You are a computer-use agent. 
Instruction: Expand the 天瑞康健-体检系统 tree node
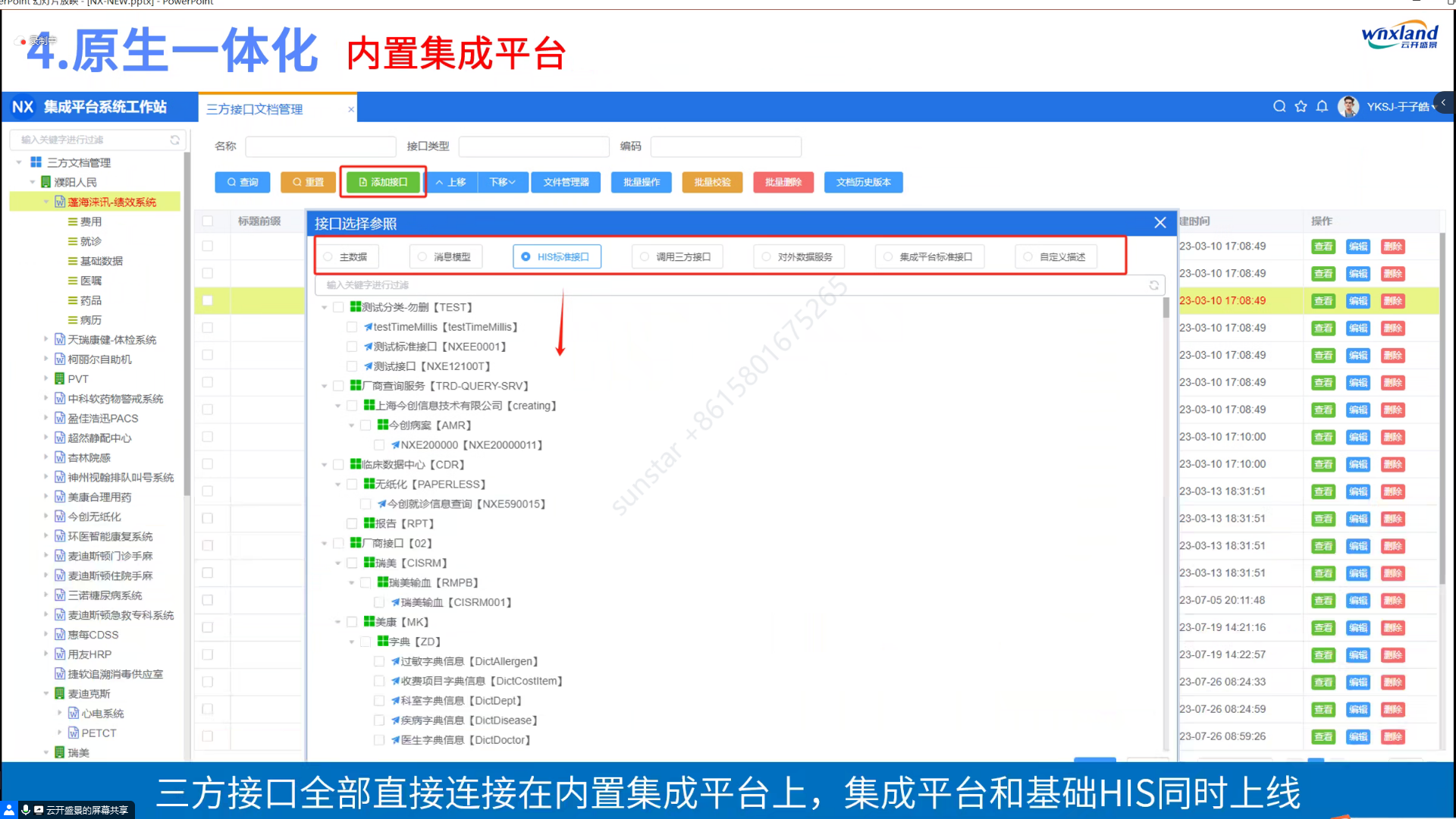pyautogui.click(x=45, y=340)
